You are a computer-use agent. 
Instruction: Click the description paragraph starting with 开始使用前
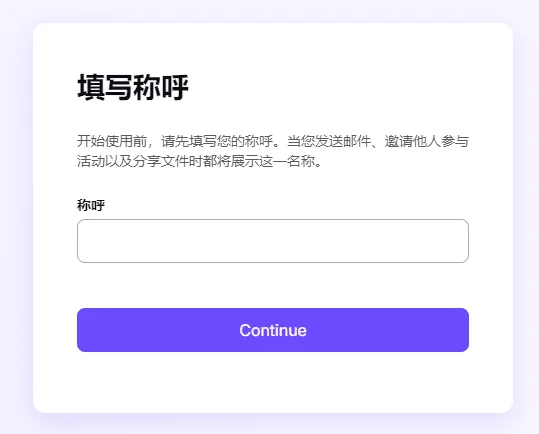click(273, 151)
